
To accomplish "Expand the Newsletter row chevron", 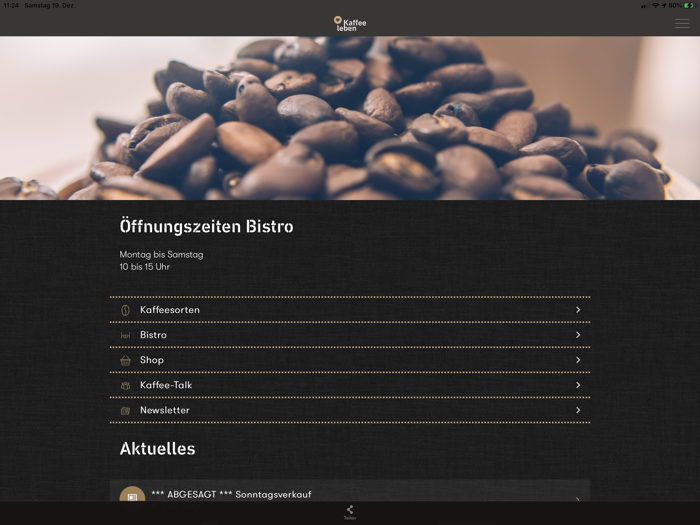I will pos(578,410).
